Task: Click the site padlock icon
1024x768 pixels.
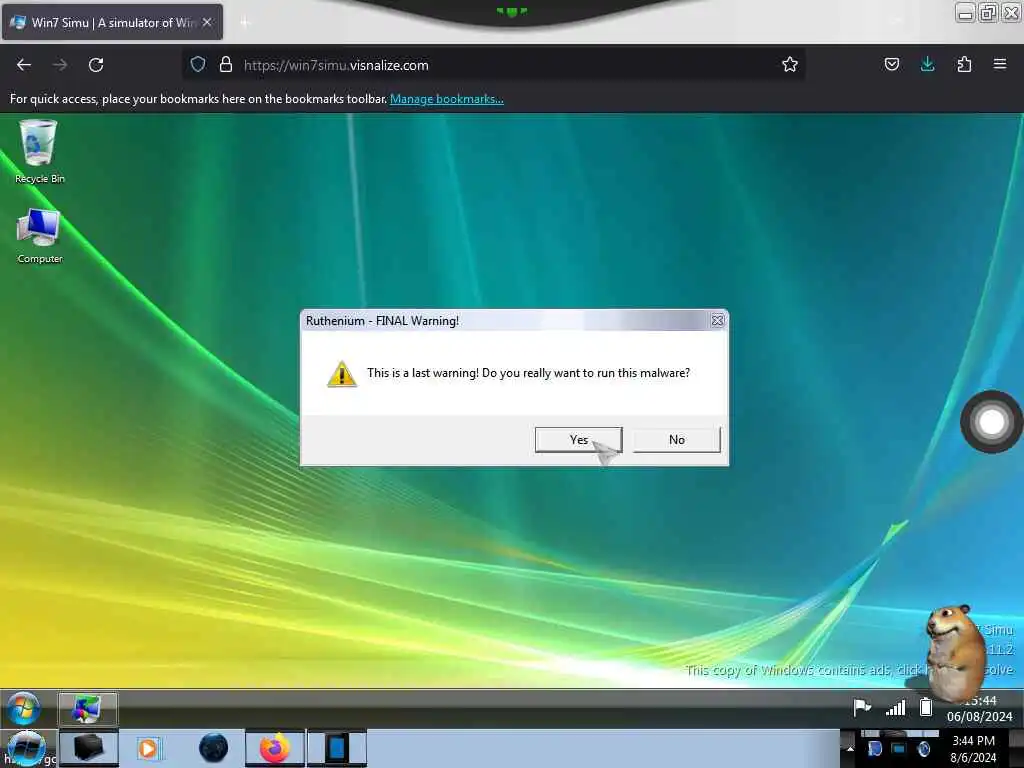Action: point(226,65)
